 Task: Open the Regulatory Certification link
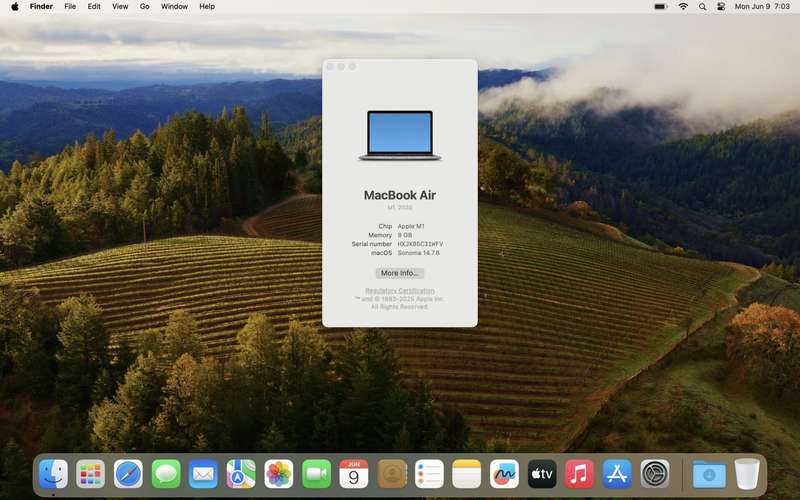(x=399, y=291)
